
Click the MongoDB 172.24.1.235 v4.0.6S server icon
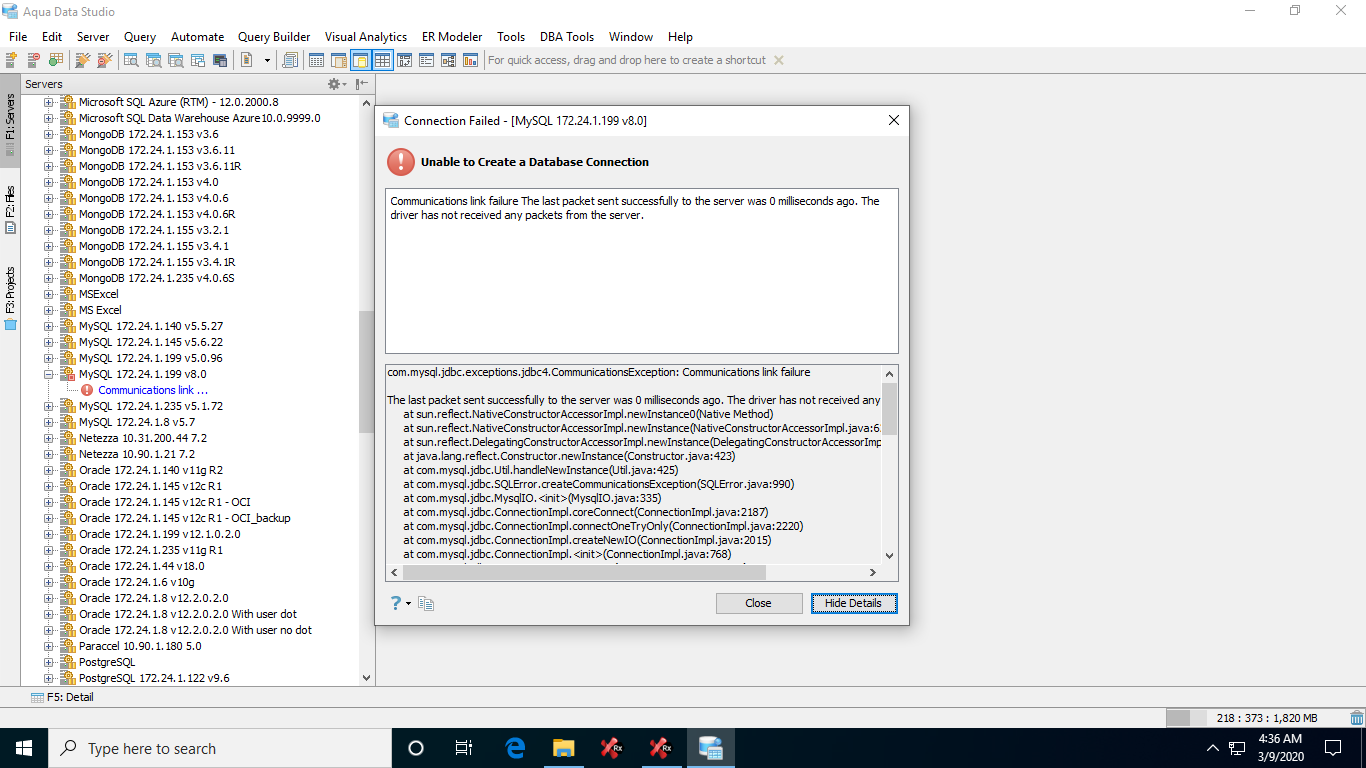(67, 278)
